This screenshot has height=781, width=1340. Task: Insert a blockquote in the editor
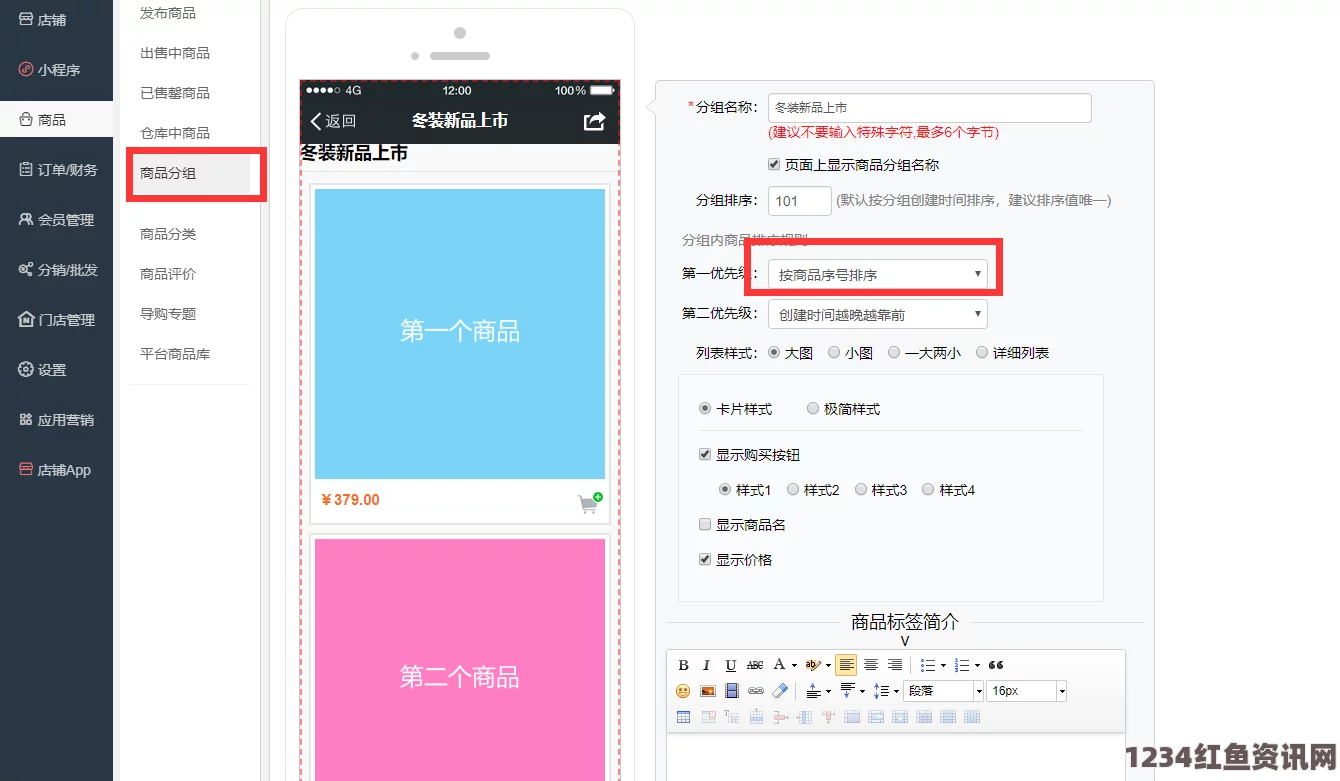pos(996,665)
